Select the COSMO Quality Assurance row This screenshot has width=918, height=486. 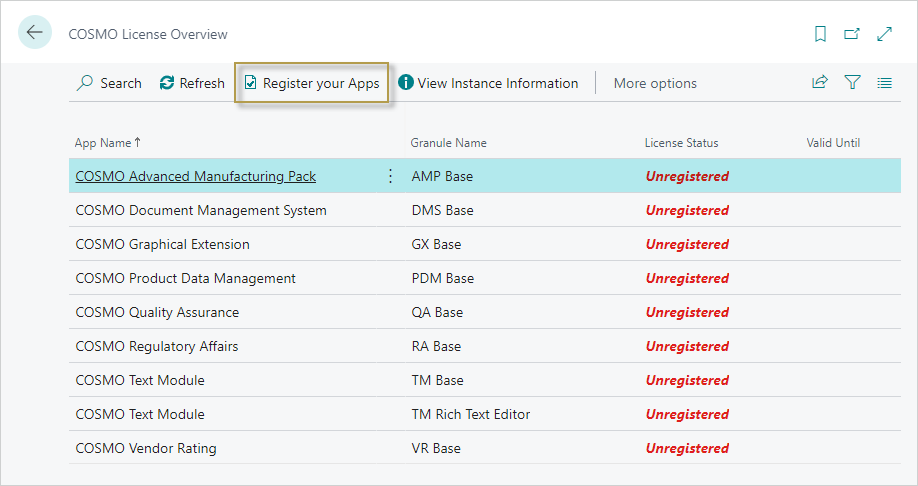point(157,312)
